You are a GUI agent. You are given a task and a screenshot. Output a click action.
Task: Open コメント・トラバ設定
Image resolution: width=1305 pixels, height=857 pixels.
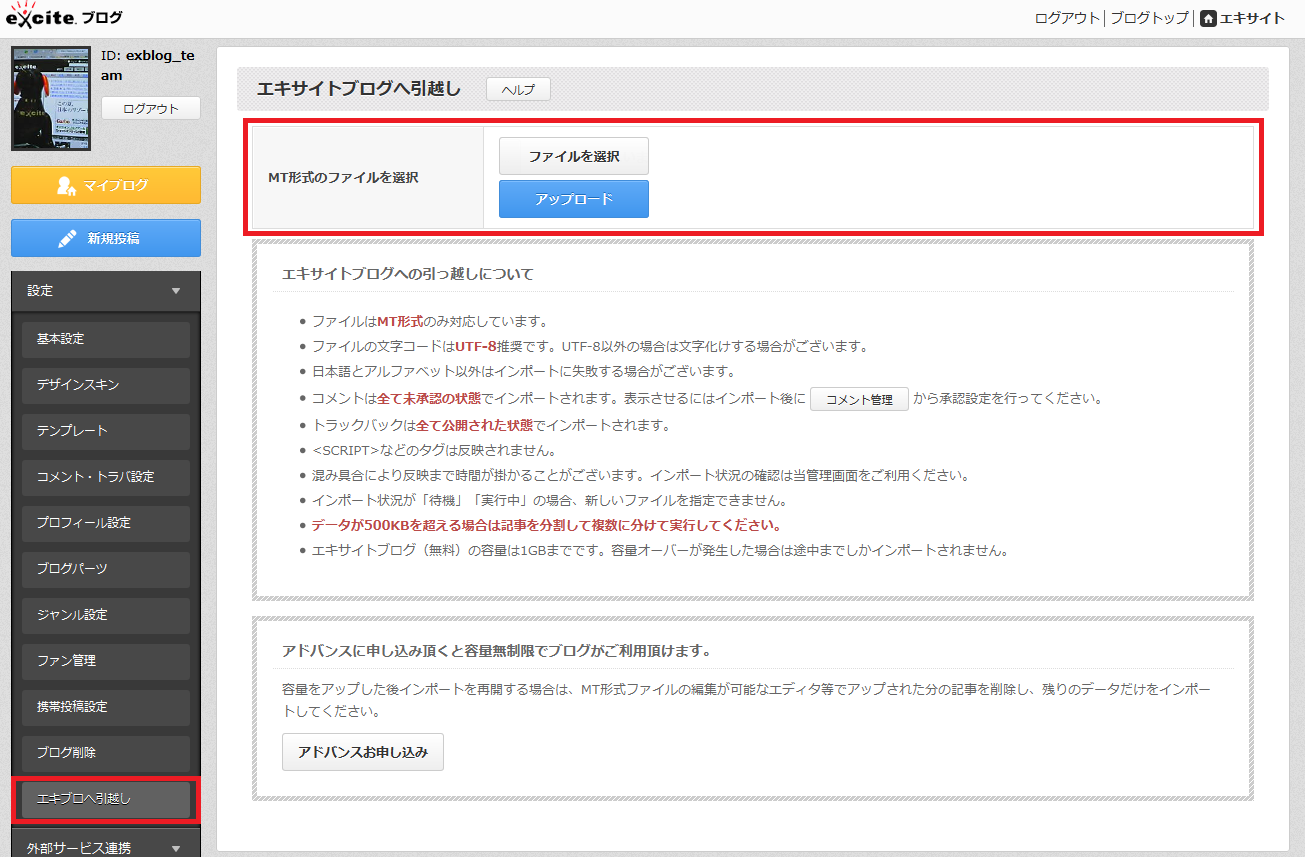pos(106,477)
